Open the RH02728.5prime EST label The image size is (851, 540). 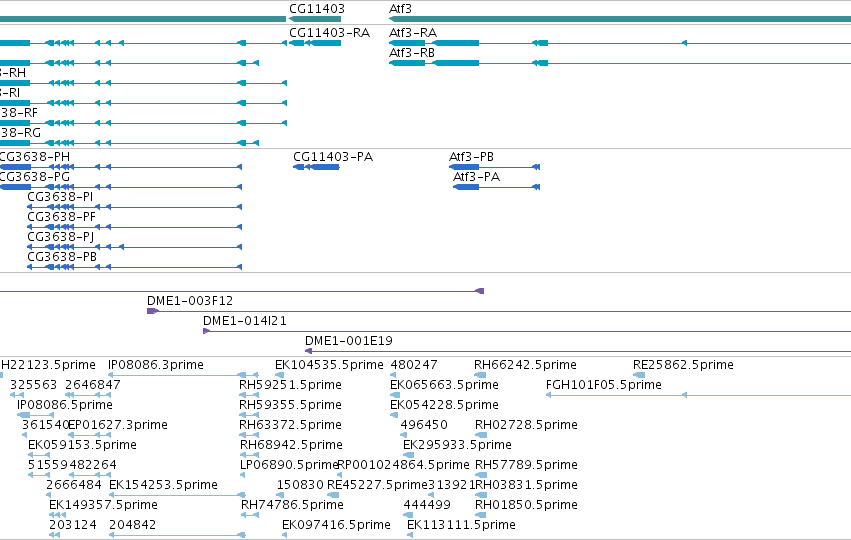[526, 425]
